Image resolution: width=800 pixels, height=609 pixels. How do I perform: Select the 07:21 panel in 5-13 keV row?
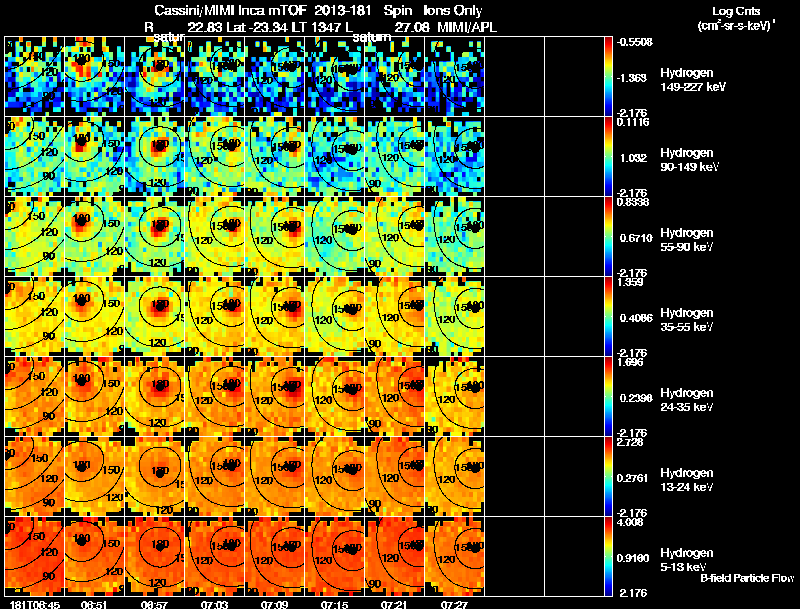point(395,556)
